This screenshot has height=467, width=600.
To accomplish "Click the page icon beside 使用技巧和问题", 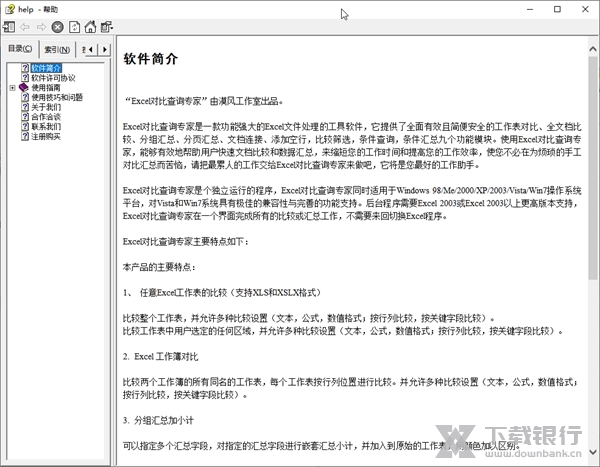I will point(25,97).
